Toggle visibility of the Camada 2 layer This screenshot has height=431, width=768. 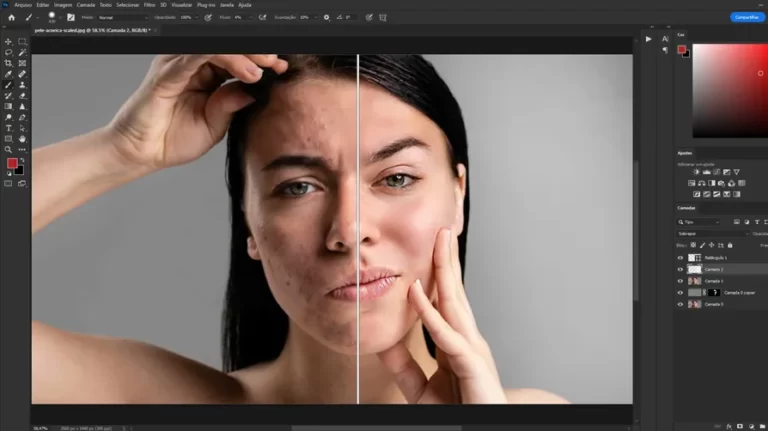point(681,270)
